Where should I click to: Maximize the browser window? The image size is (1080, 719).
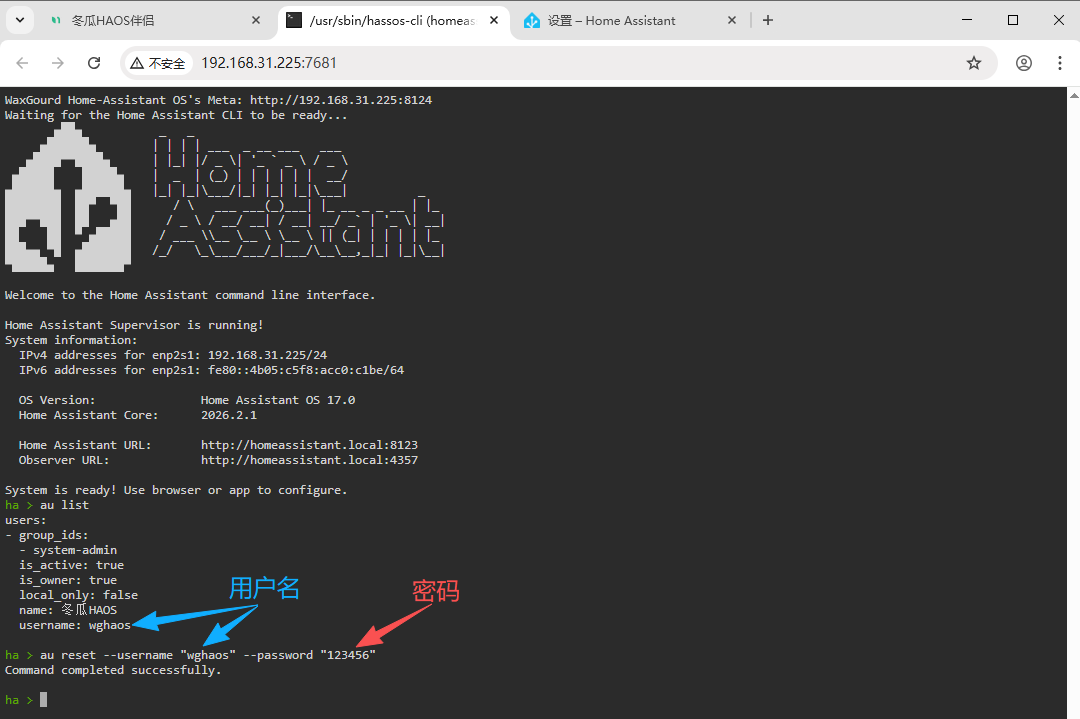(1012, 20)
